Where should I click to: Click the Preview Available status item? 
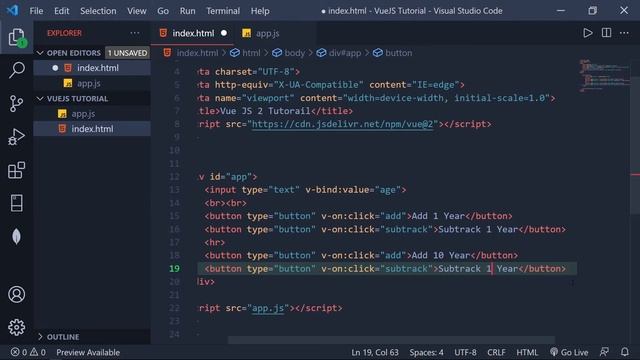(x=88, y=352)
